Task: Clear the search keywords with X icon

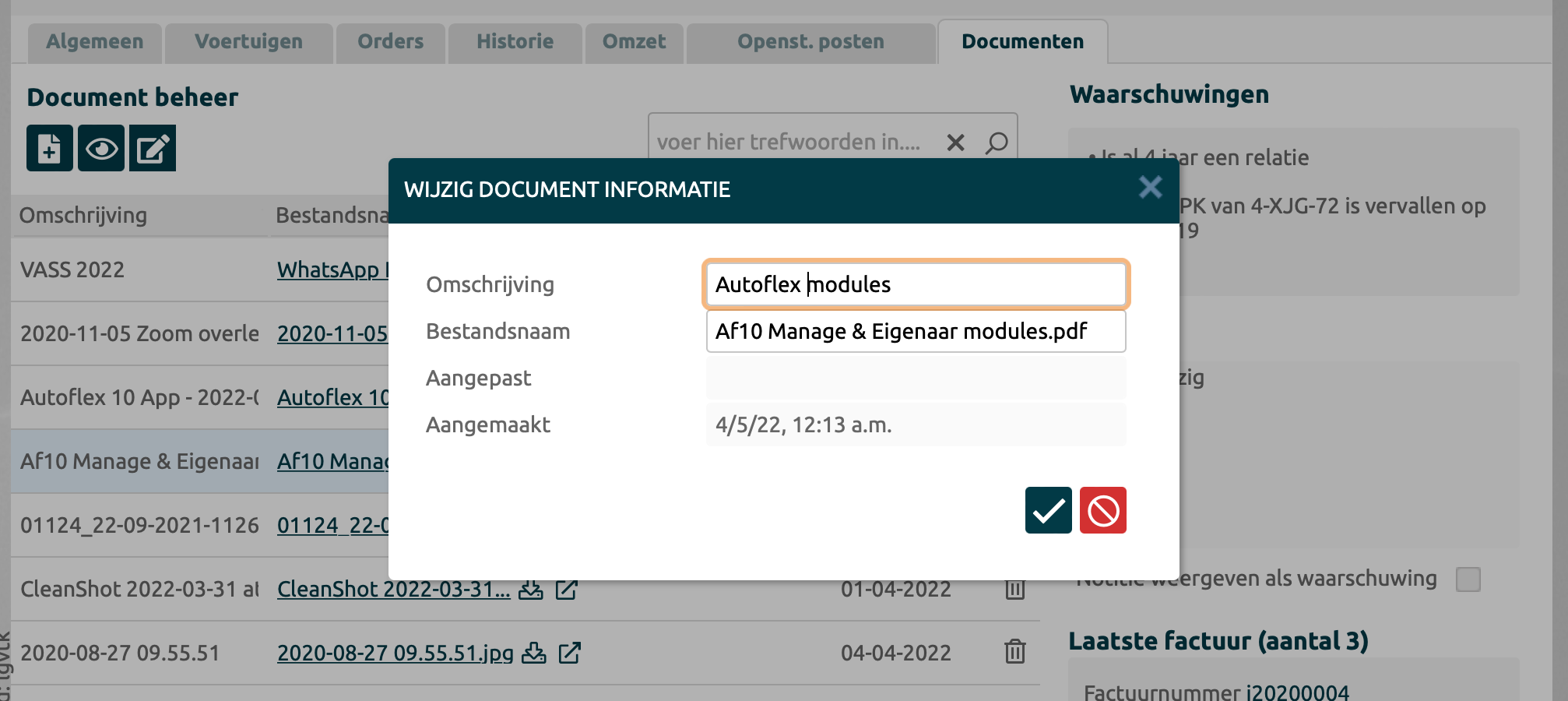Action: click(x=955, y=143)
